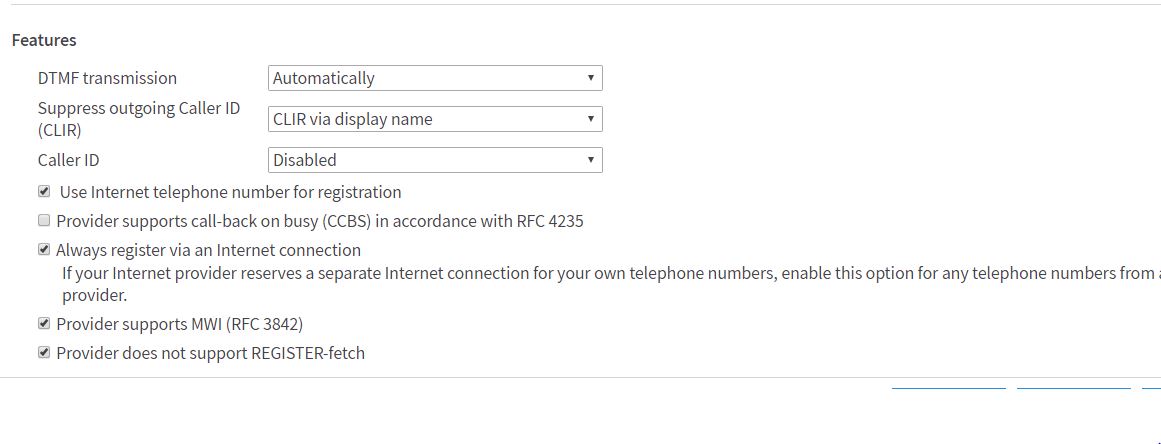Click the arrow on the Automatically dropdown
The image size is (1161, 444).
click(591, 78)
